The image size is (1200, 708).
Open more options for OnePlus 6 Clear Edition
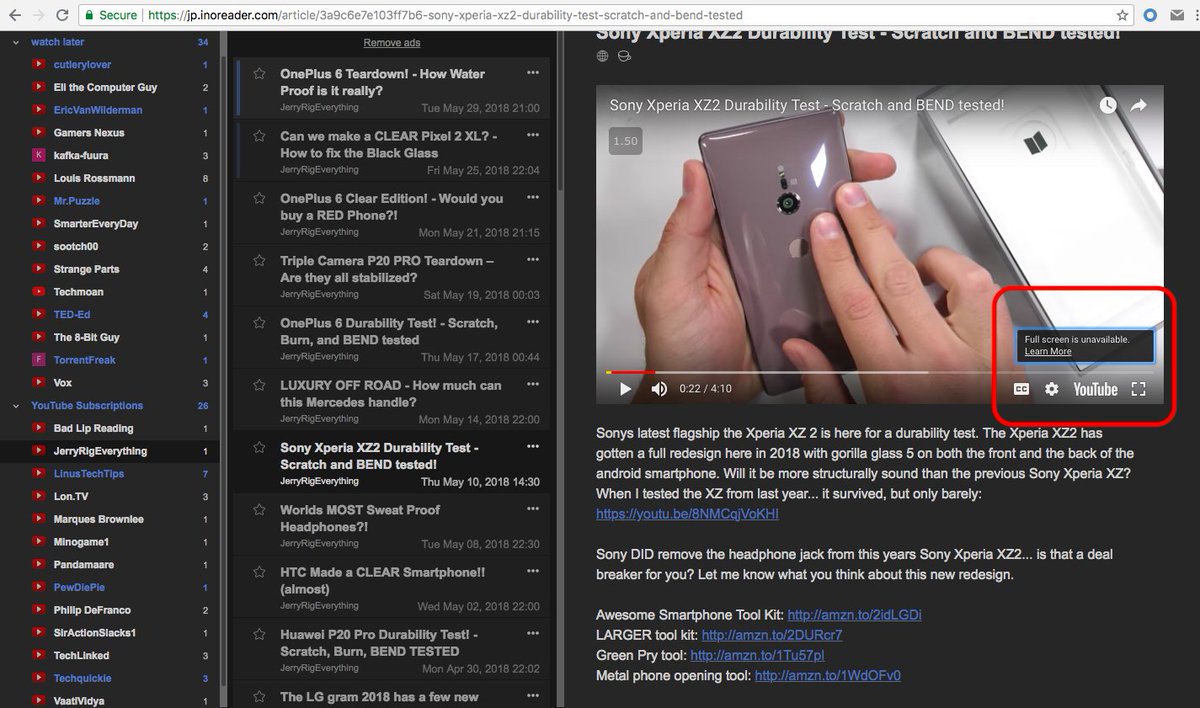point(533,198)
